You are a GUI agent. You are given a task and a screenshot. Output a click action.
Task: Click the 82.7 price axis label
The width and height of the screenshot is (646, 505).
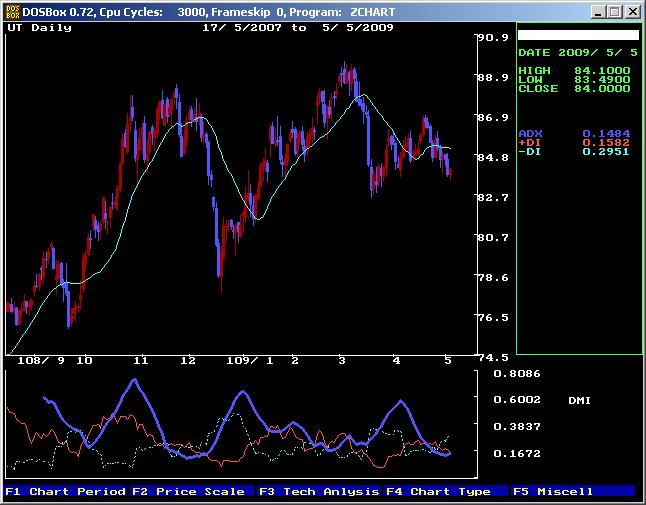[x=493, y=197]
